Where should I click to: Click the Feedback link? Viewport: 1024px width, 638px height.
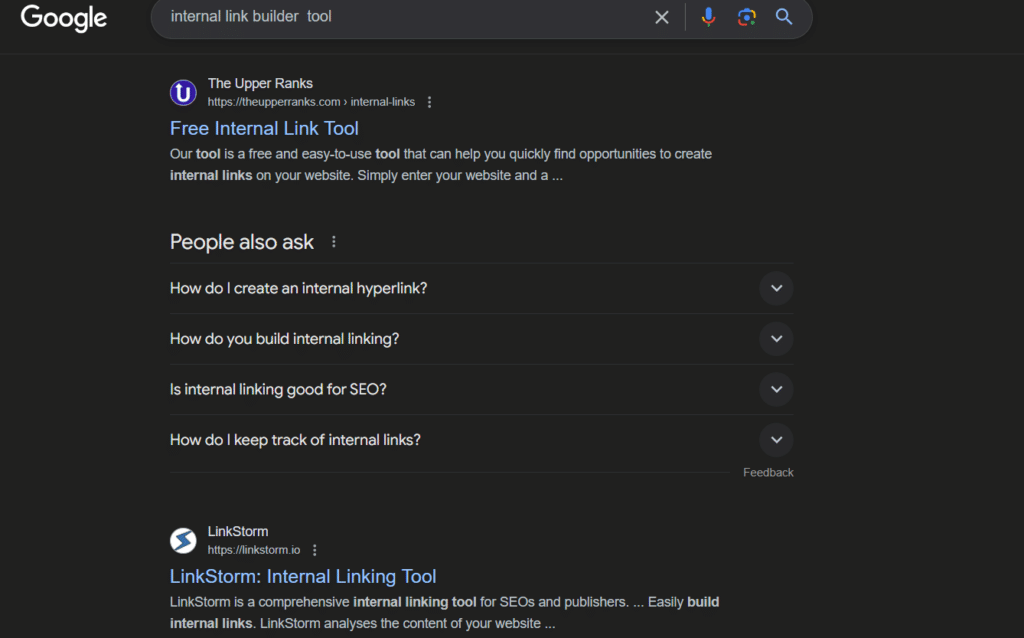[768, 472]
